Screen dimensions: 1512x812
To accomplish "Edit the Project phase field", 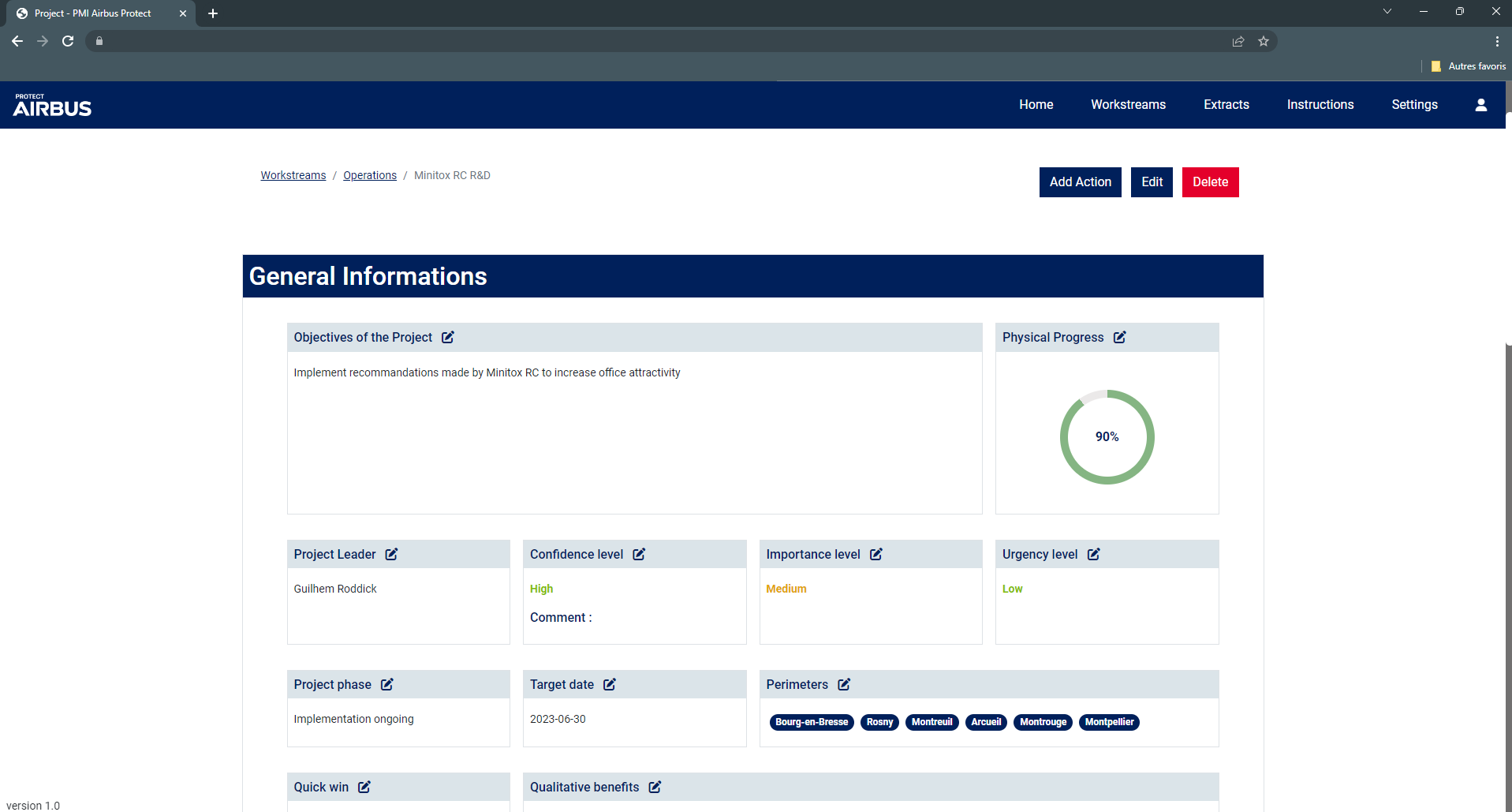I will pos(387,684).
